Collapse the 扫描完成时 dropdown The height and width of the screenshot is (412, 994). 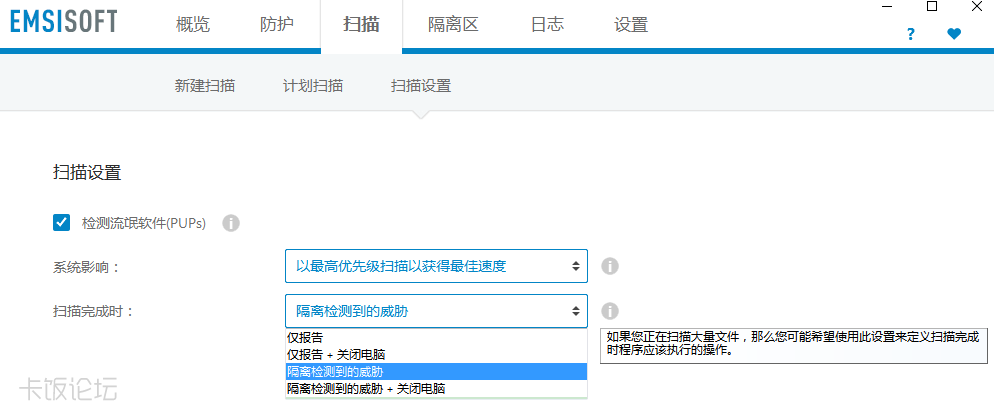[436, 311]
